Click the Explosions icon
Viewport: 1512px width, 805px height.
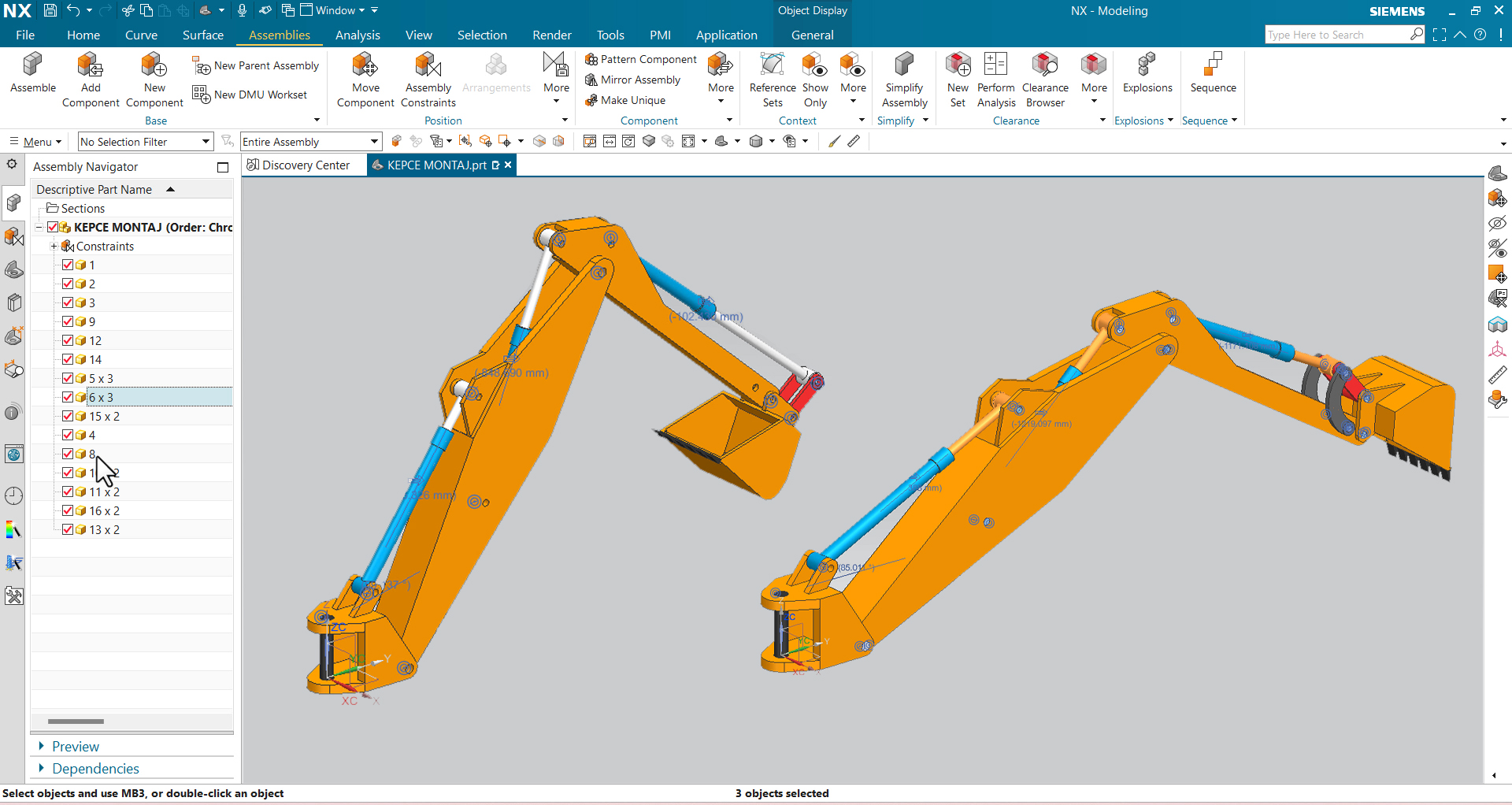(x=1147, y=75)
